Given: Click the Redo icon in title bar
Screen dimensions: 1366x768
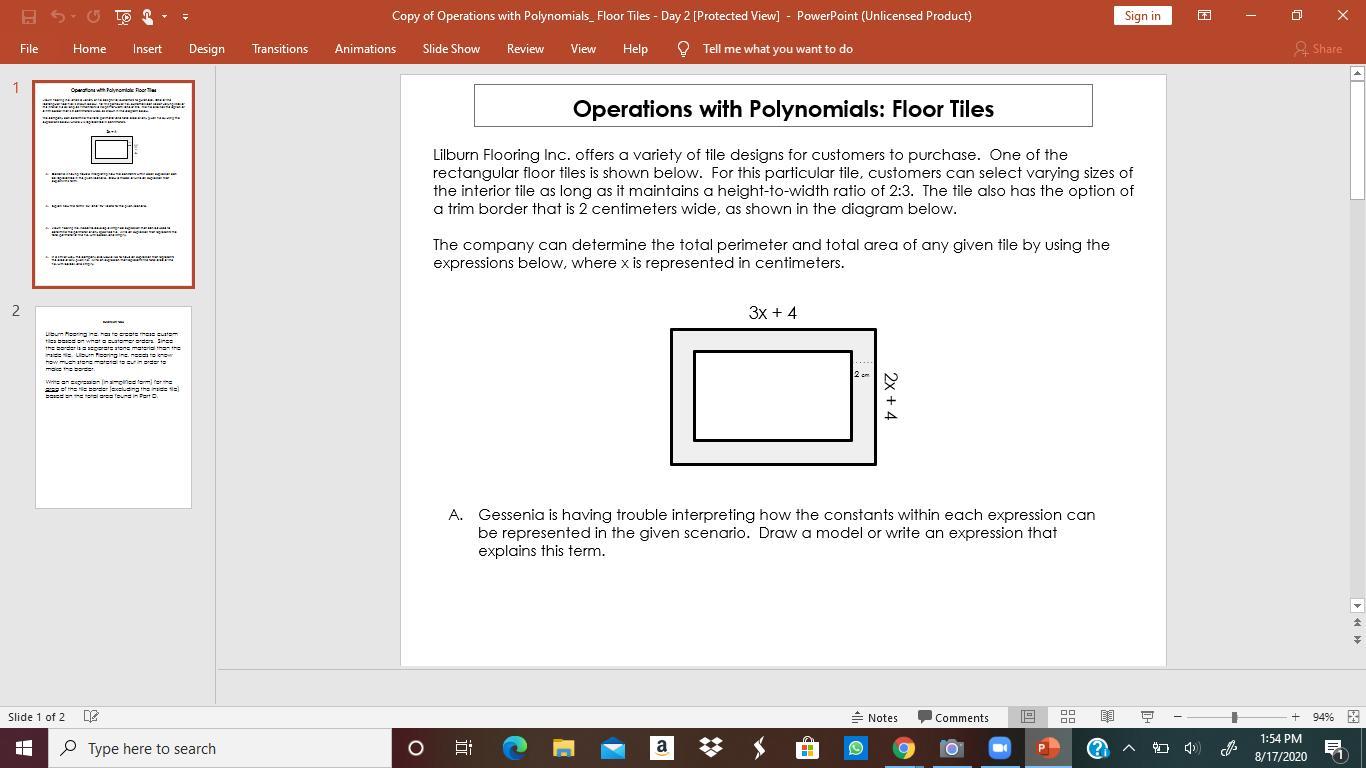Looking at the screenshot, I should click(x=93, y=16).
